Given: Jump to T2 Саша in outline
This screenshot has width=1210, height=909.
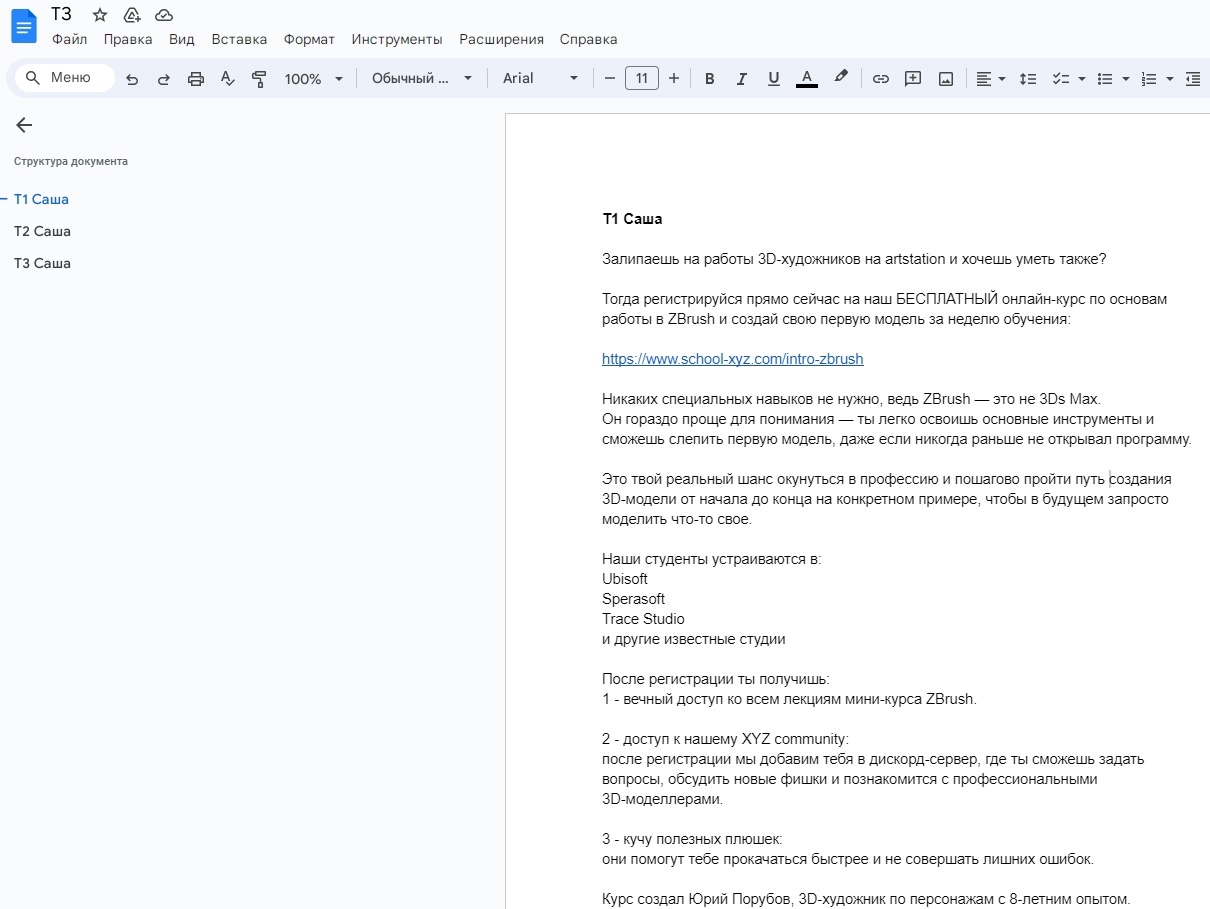Looking at the screenshot, I should pos(42,231).
